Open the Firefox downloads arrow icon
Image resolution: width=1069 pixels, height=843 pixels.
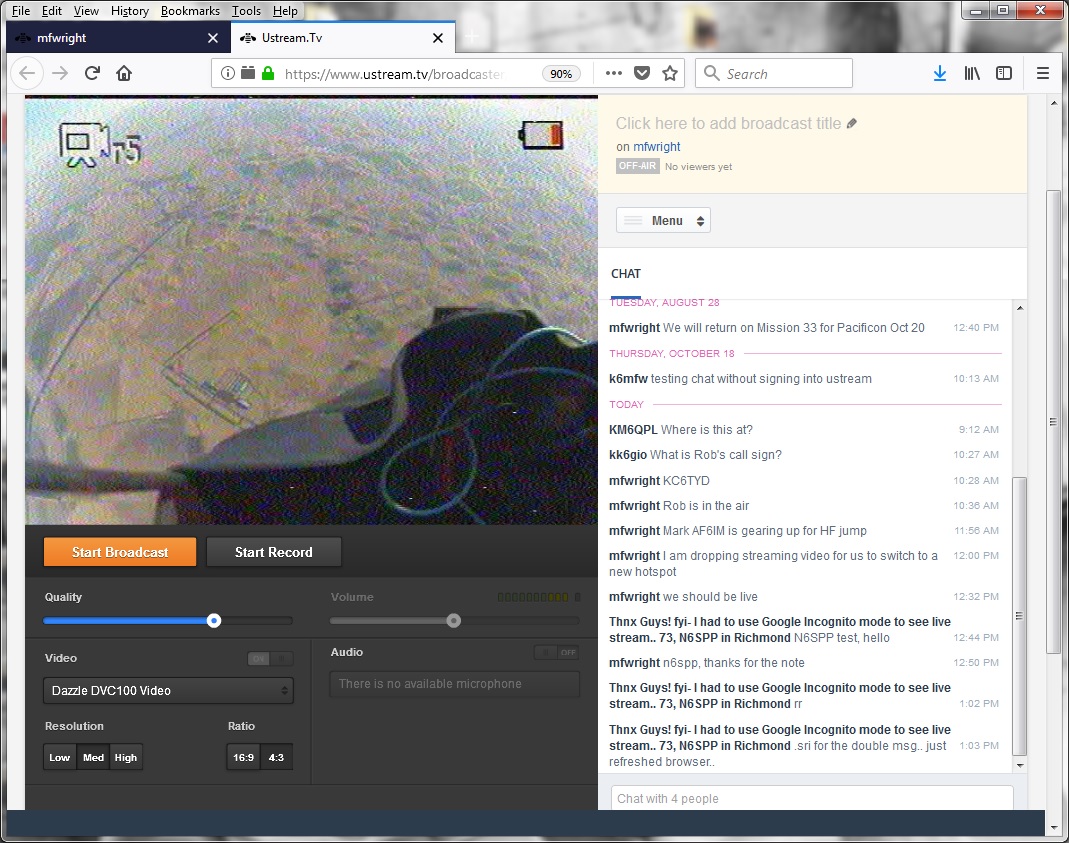pos(939,73)
